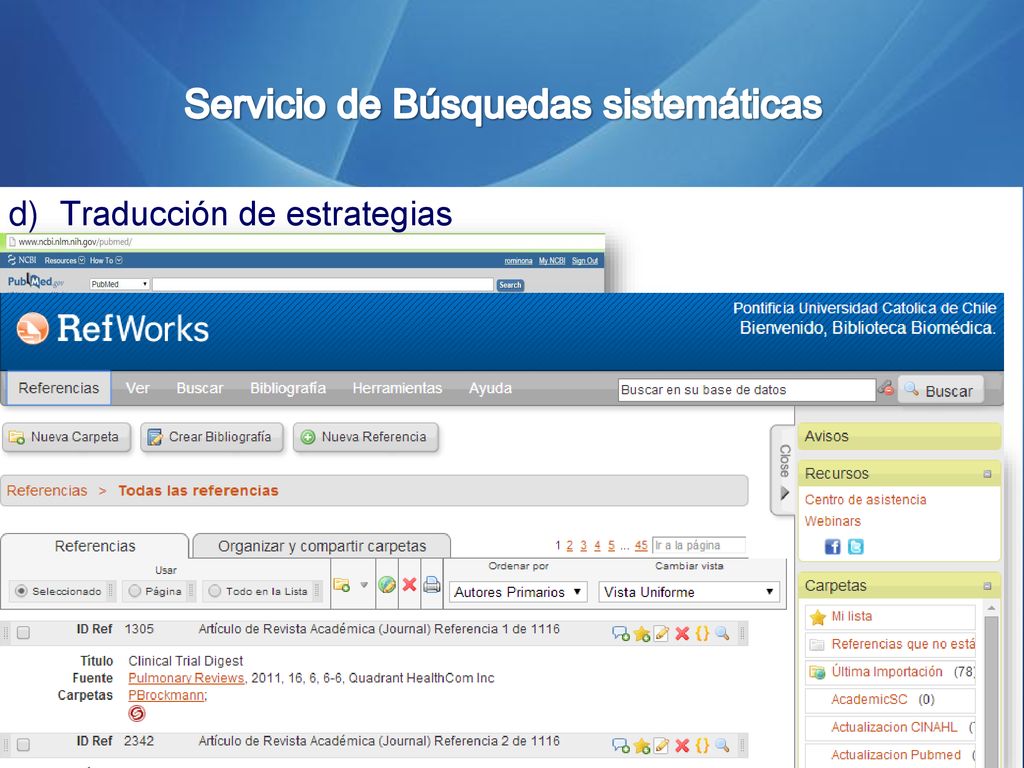Screen dimensions: 1024x768
Task: Open the Referencias menu
Action: coord(59,388)
